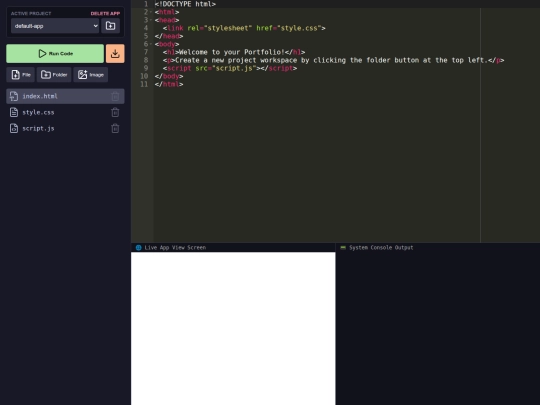Click line number 11 in the gutter
The image size is (540, 405).
point(144,84)
